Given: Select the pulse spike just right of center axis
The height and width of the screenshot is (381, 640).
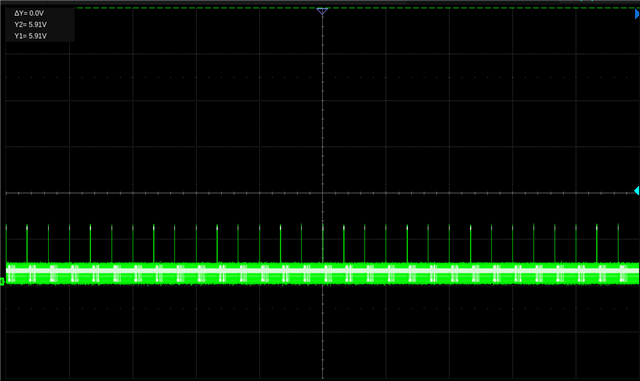Looking at the screenshot, I should pos(344,243).
